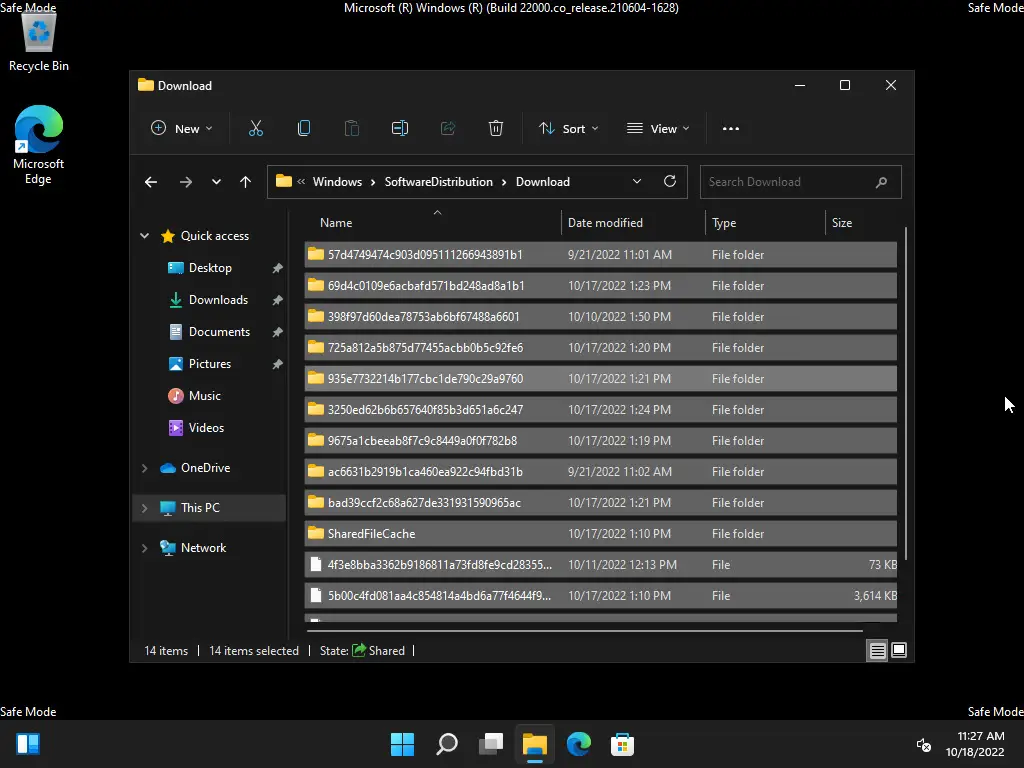The image size is (1024, 768).
Task: Select folder 9675a1cbeeab8f7c9c8449a0f0f782b8
Action: 601,441
